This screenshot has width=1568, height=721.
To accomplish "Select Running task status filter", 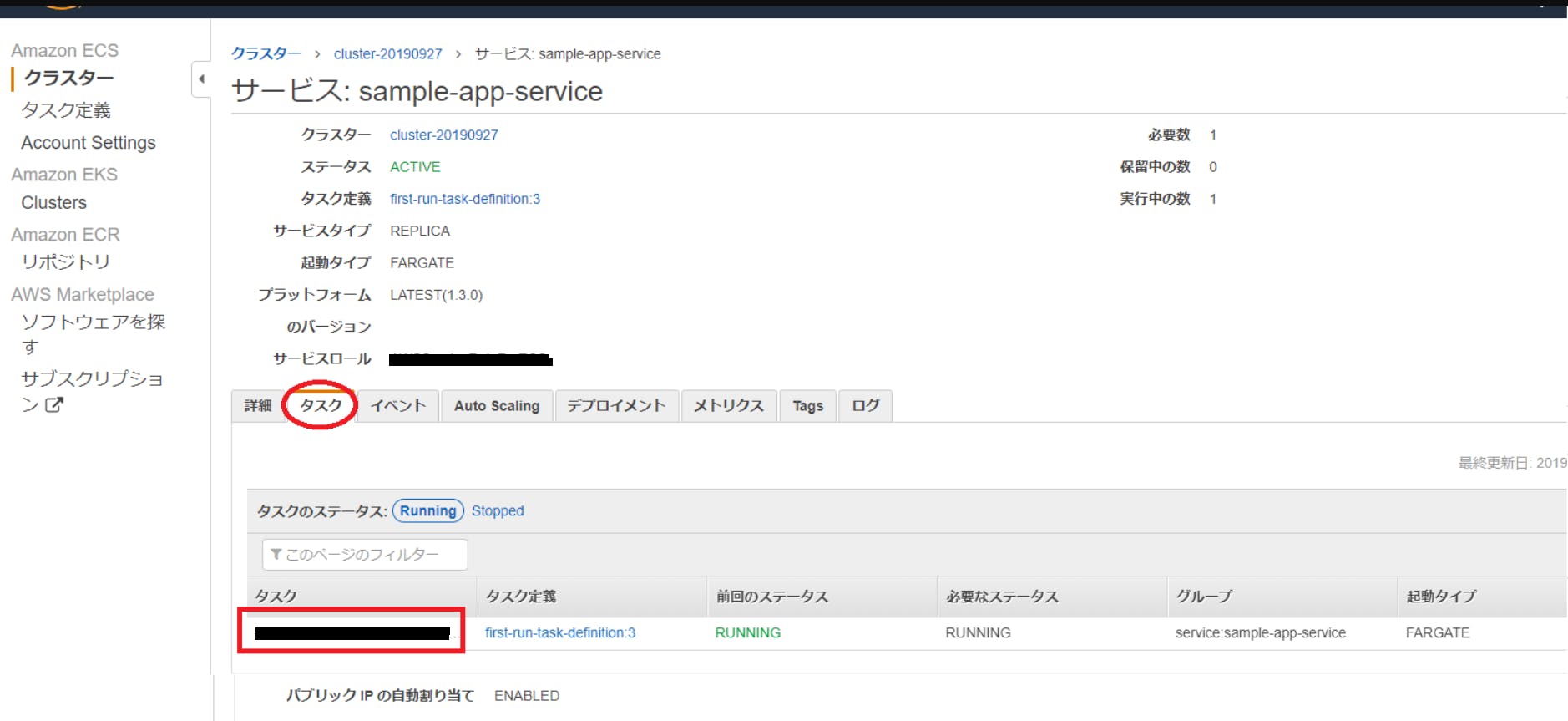I will (427, 510).
